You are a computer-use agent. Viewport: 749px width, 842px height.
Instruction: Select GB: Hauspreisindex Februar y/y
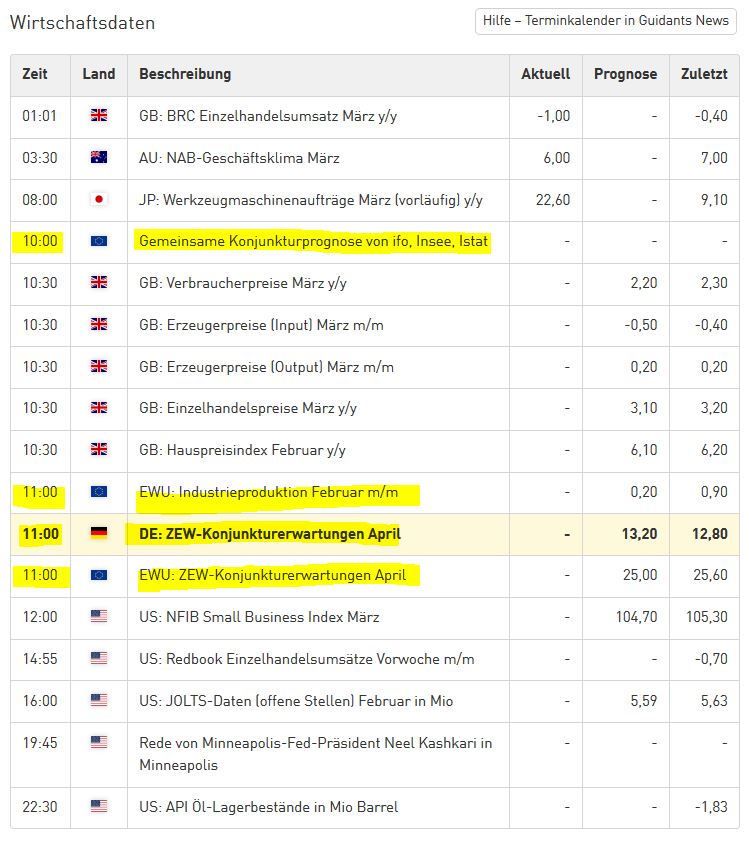pyautogui.click(x=242, y=450)
